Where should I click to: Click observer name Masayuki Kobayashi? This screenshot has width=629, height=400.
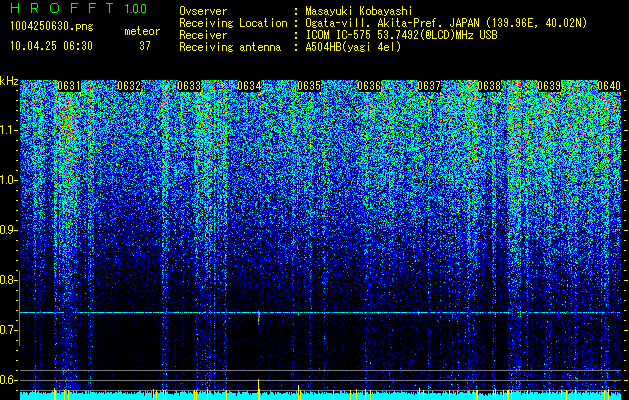point(359,12)
